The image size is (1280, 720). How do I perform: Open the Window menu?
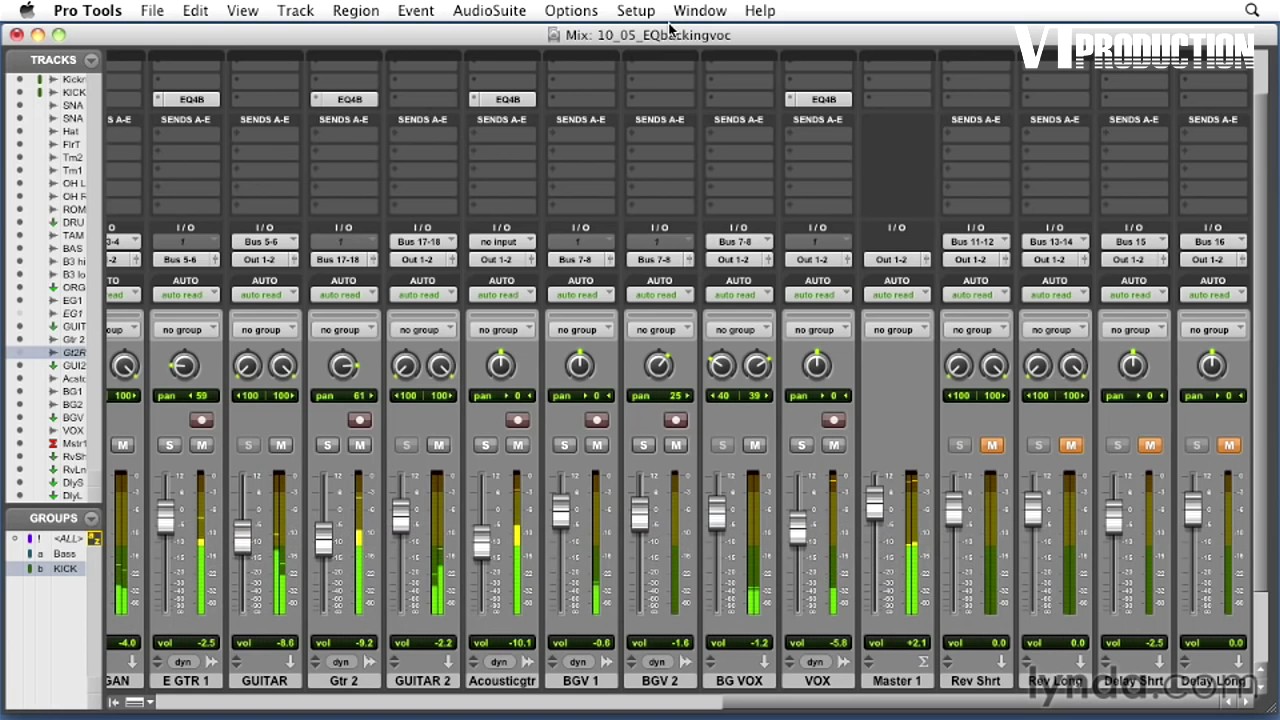pyautogui.click(x=699, y=10)
